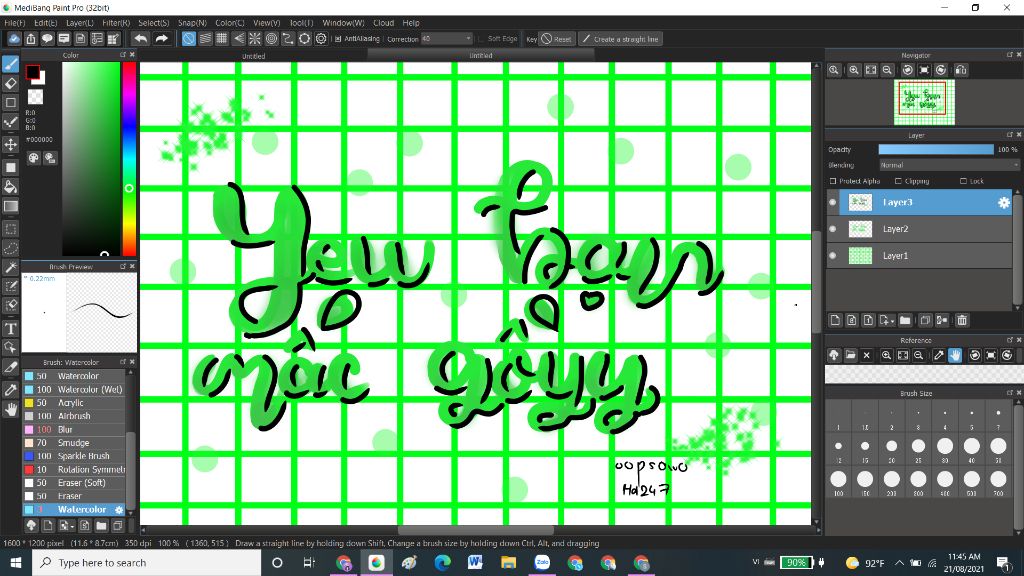Open image file in Reference panel

pos(850,355)
